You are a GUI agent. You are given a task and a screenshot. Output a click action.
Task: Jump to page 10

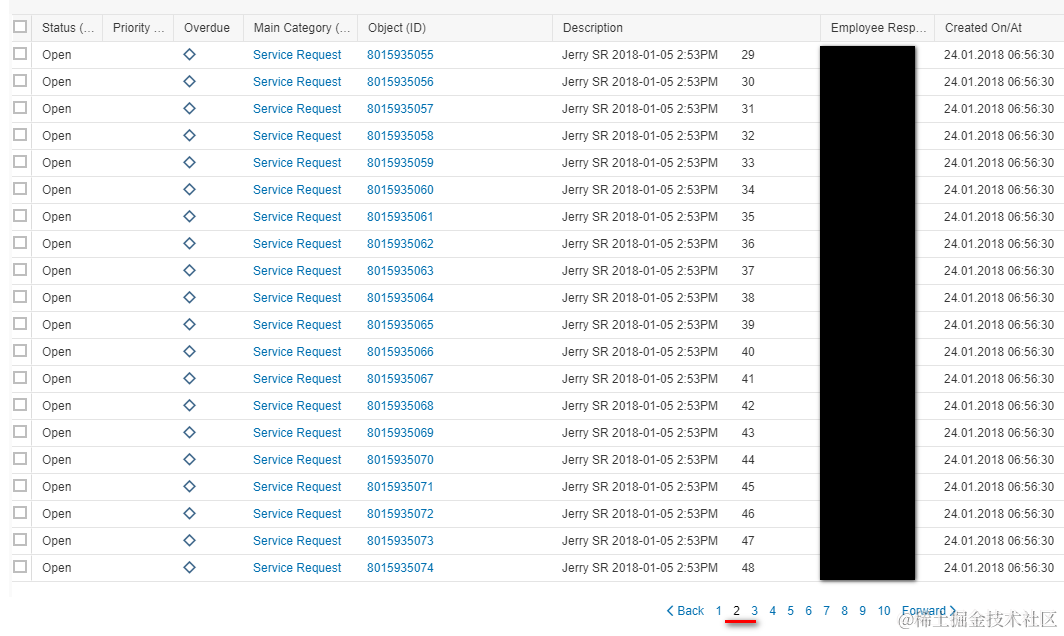pyautogui.click(x=884, y=611)
